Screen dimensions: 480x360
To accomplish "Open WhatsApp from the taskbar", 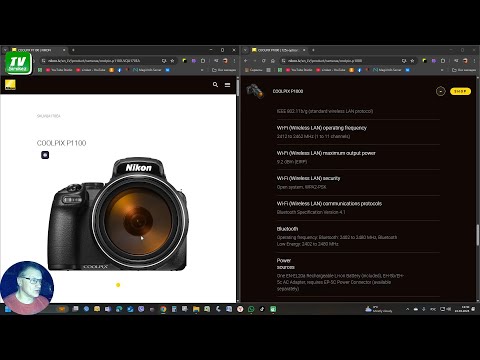I will (x=251, y=309).
